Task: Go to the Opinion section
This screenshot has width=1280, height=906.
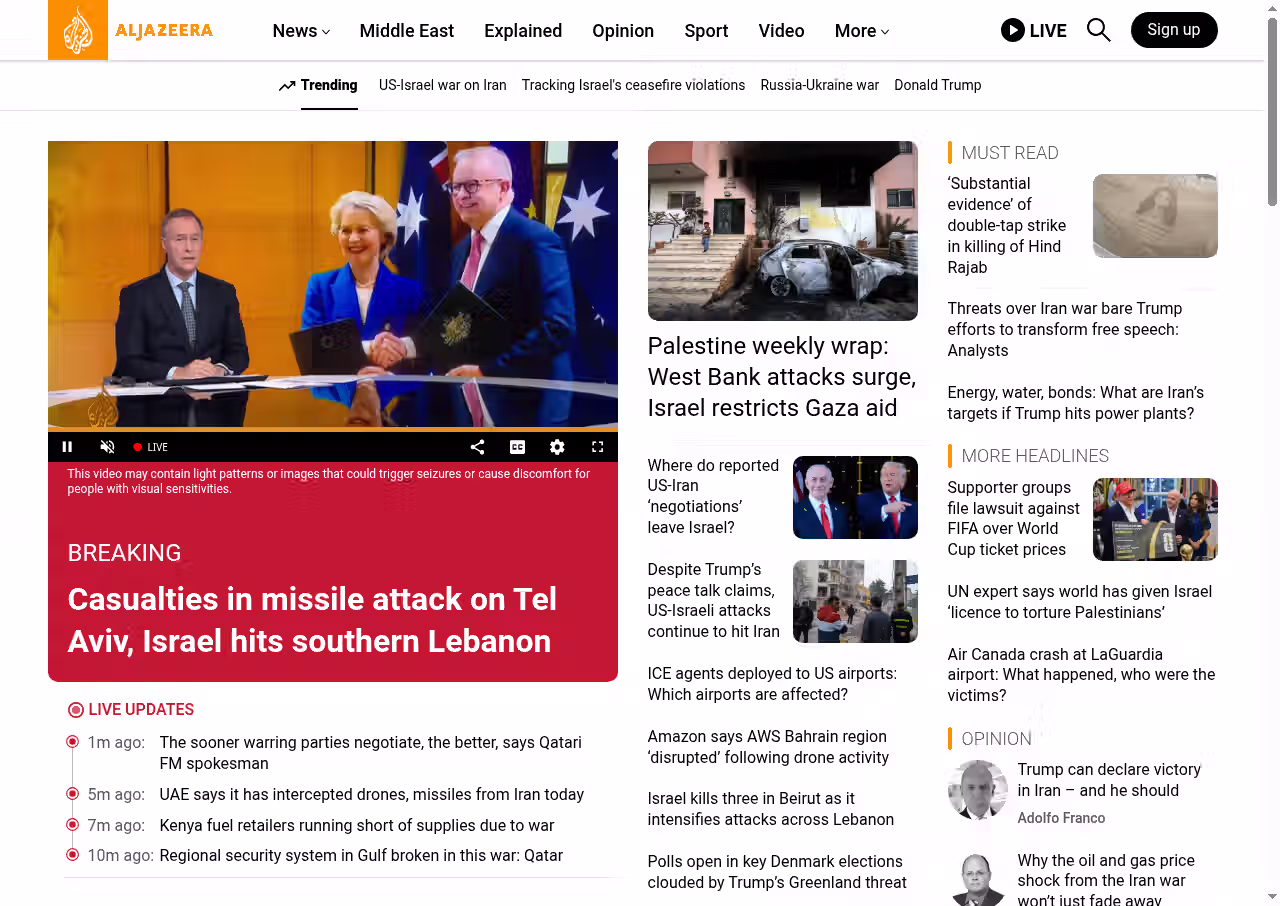Action: point(622,31)
